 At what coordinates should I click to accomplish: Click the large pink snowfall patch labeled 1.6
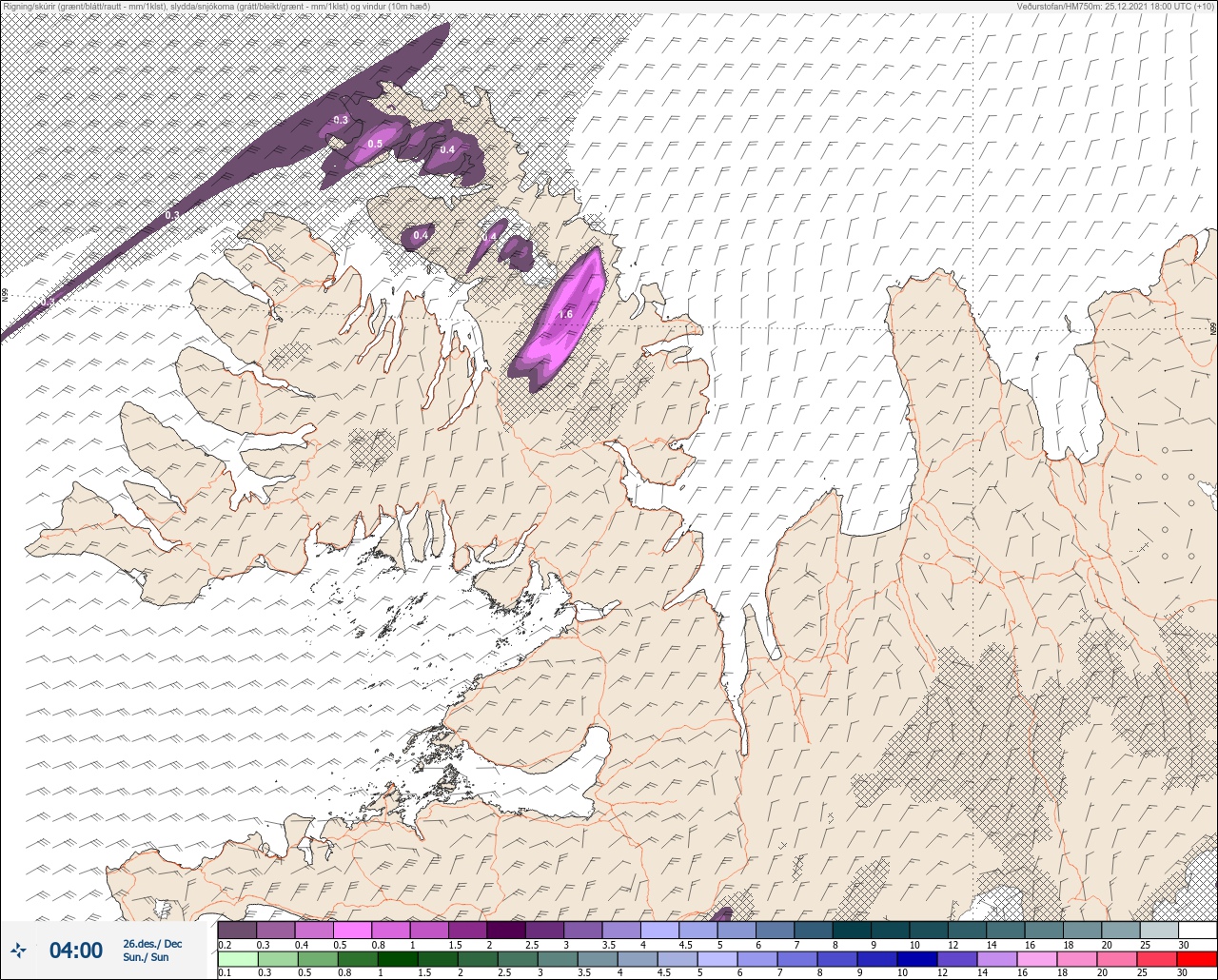[558, 319]
